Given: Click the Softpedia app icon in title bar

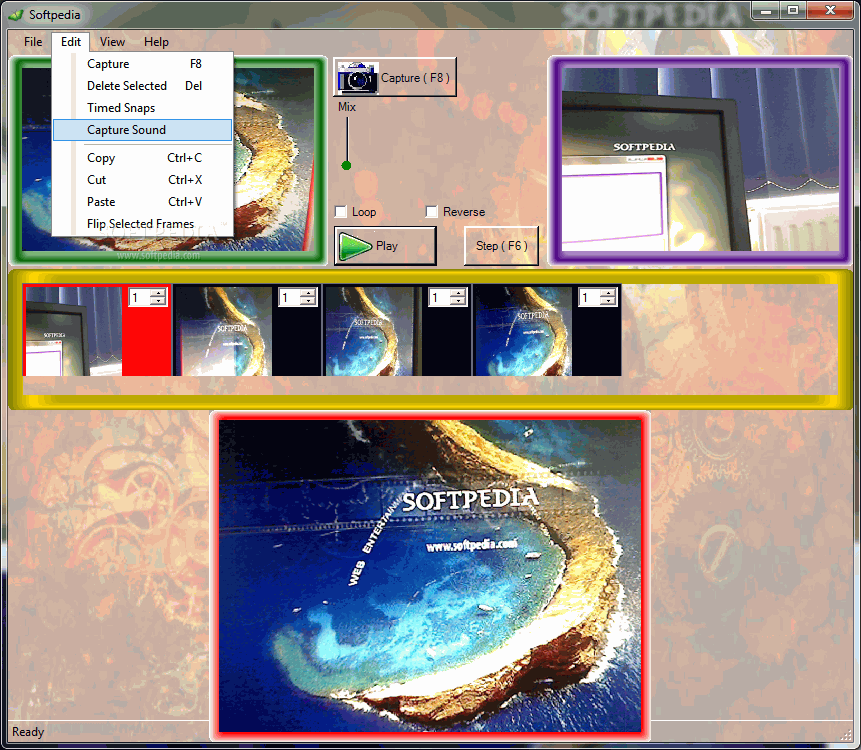Looking at the screenshot, I should point(16,14).
